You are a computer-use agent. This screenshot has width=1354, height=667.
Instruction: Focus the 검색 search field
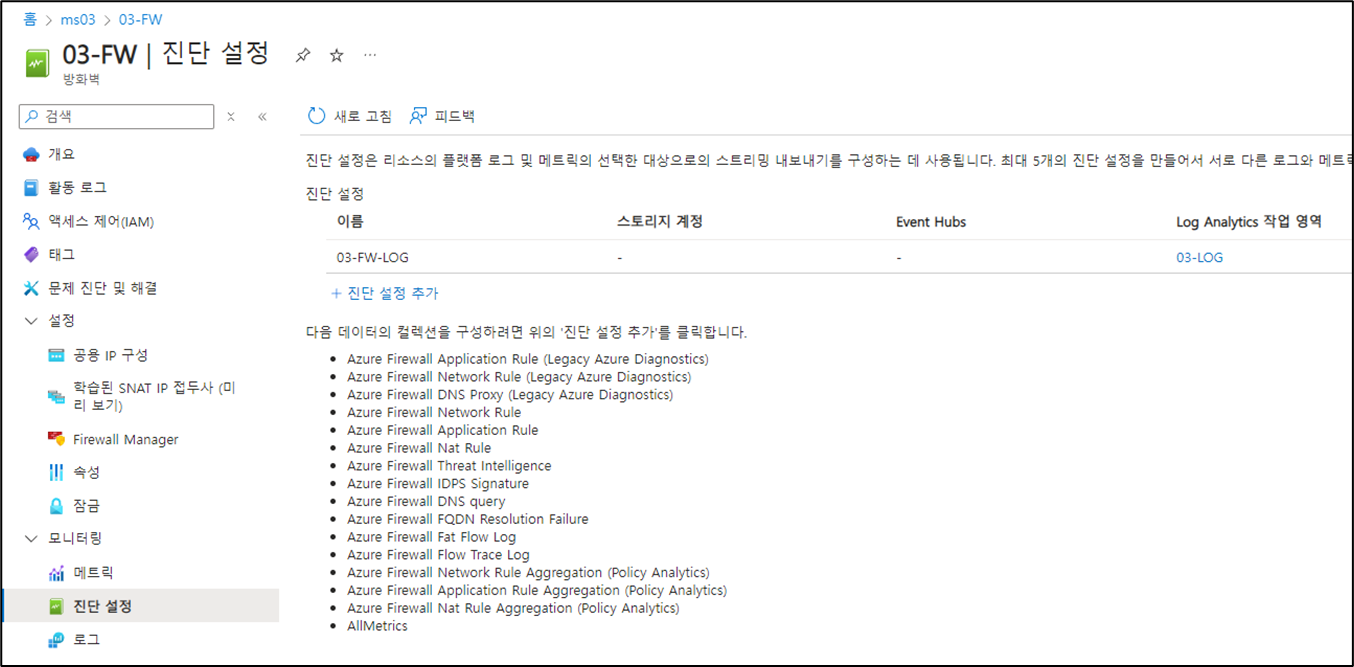point(117,117)
